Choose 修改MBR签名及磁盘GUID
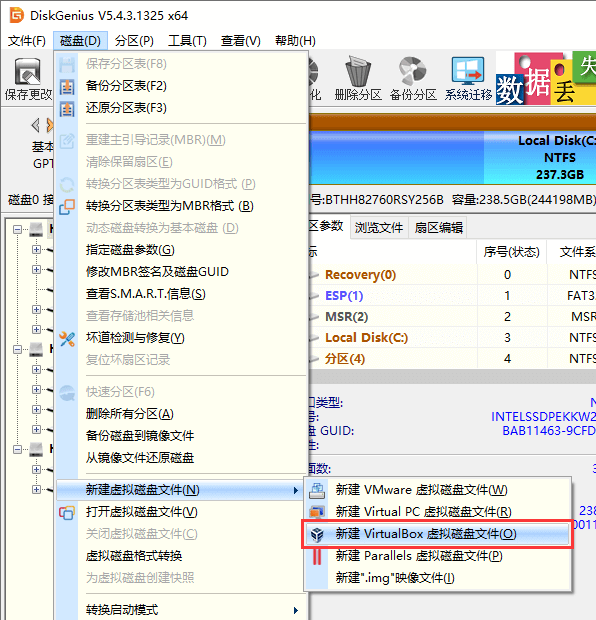The height and width of the screenshot is (620, 596). pyautogui.click(x=182, y=272)
